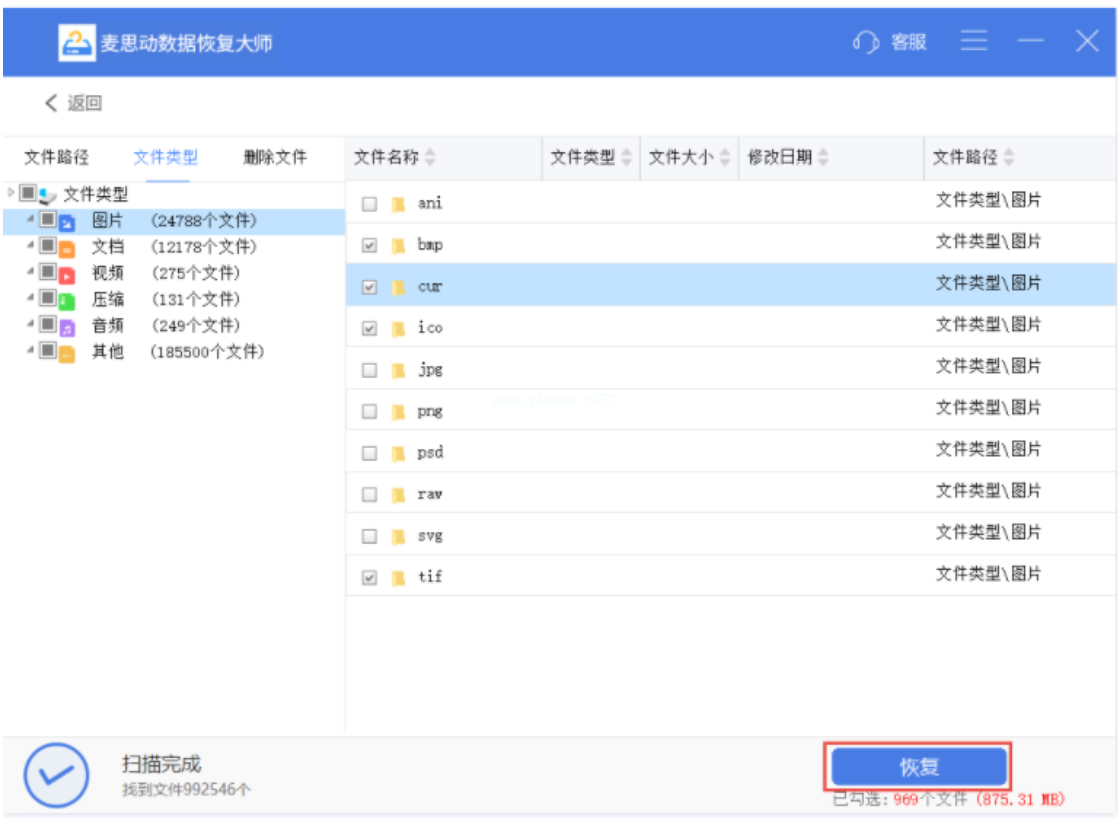Check the jpg folder checkbox
Image resolution: width=1118 pixels, height=818 pixels.
369,370
